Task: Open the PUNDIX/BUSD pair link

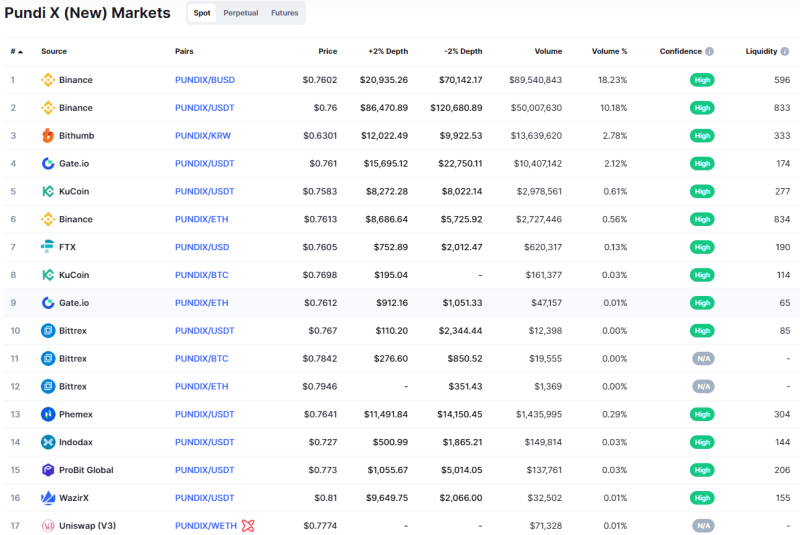Action: [205, 80]
